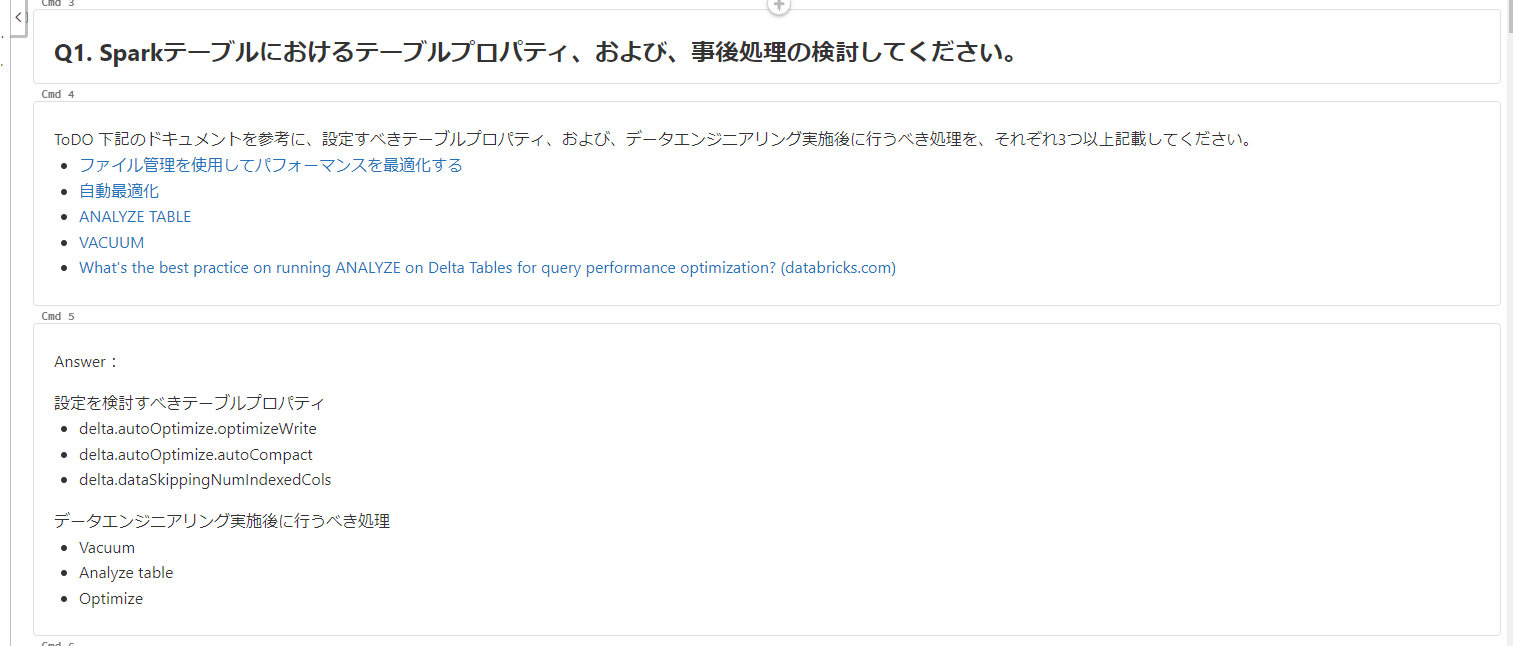The image size is (1513, 646).
Task: Click the add new cell plus icon
Action: (778, 7)
